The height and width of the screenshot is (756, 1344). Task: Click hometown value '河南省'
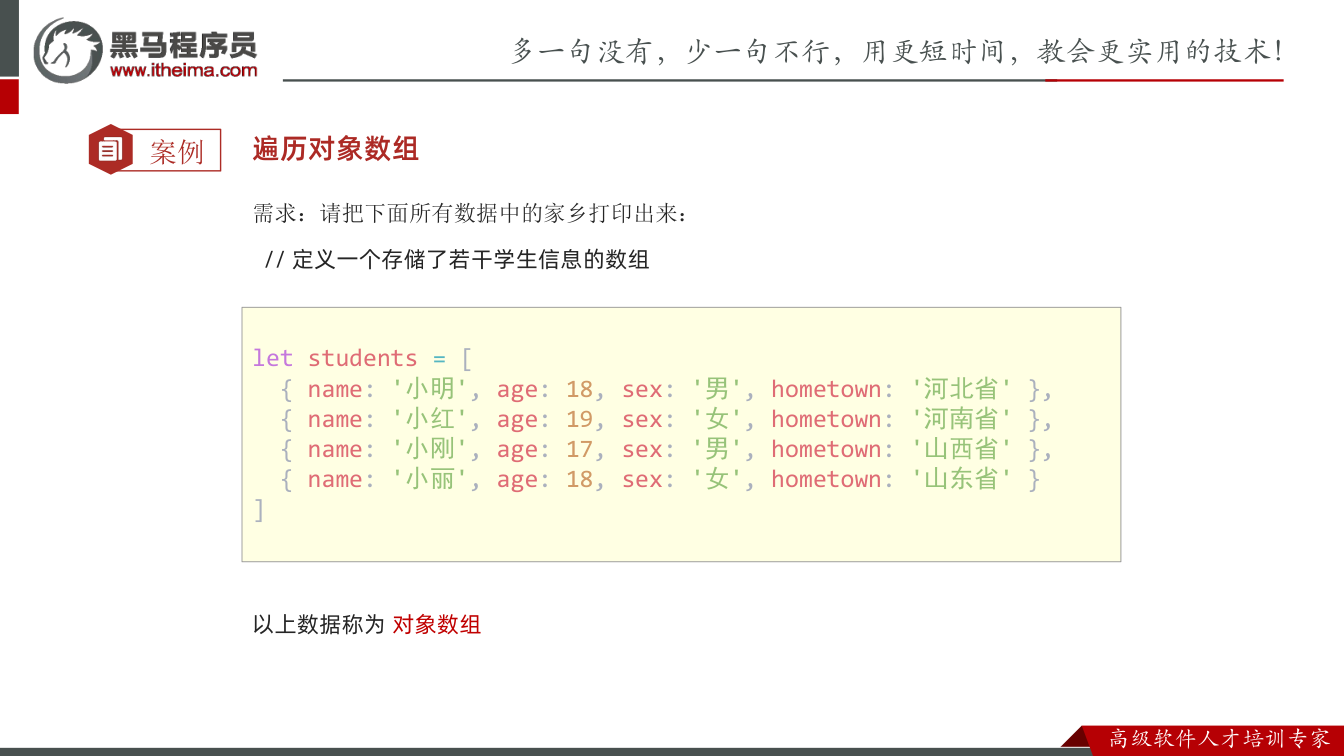[961, 419]
